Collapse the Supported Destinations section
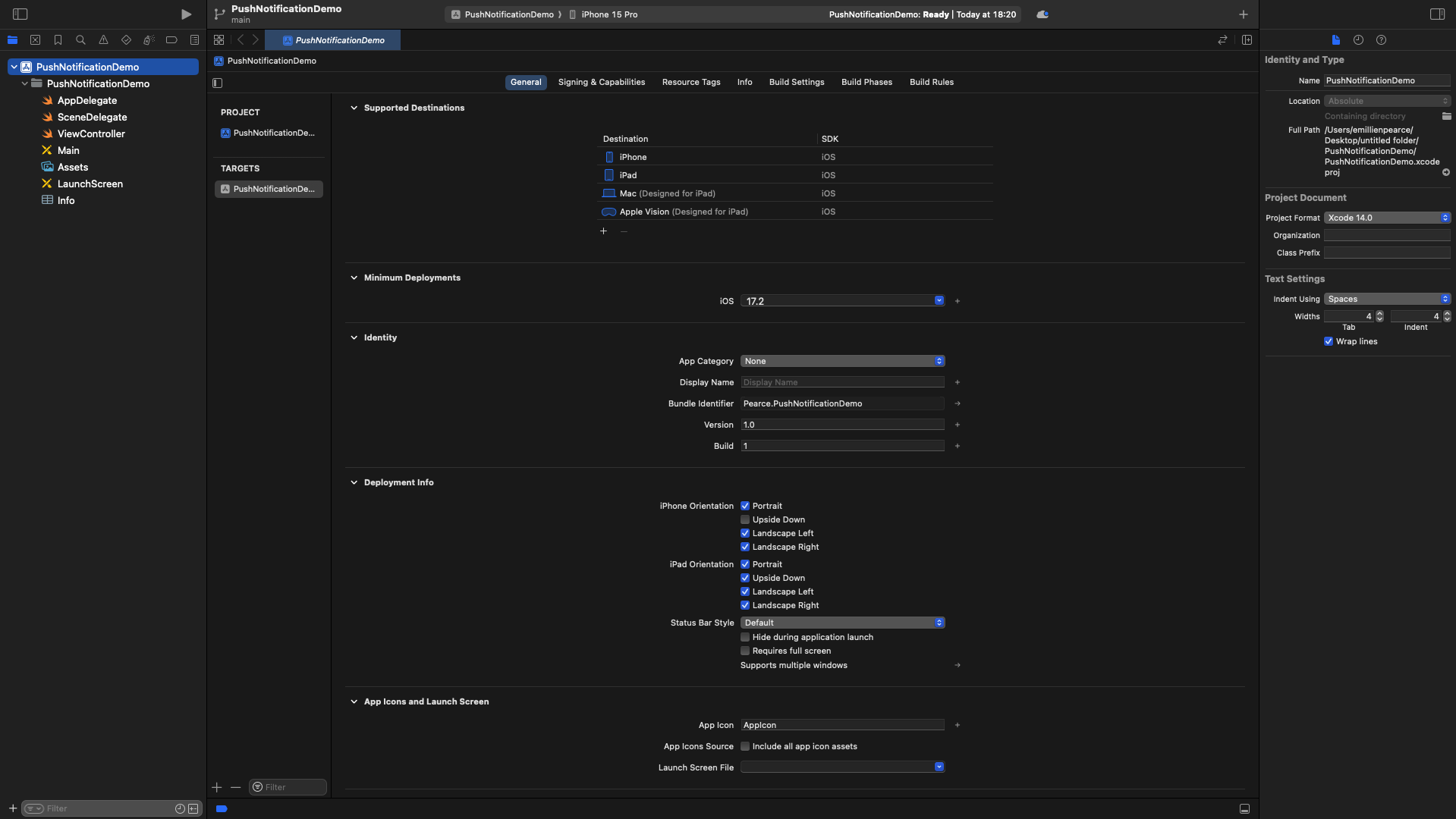The height and width of the screenshot is (819, 1456). coord(354,108)
